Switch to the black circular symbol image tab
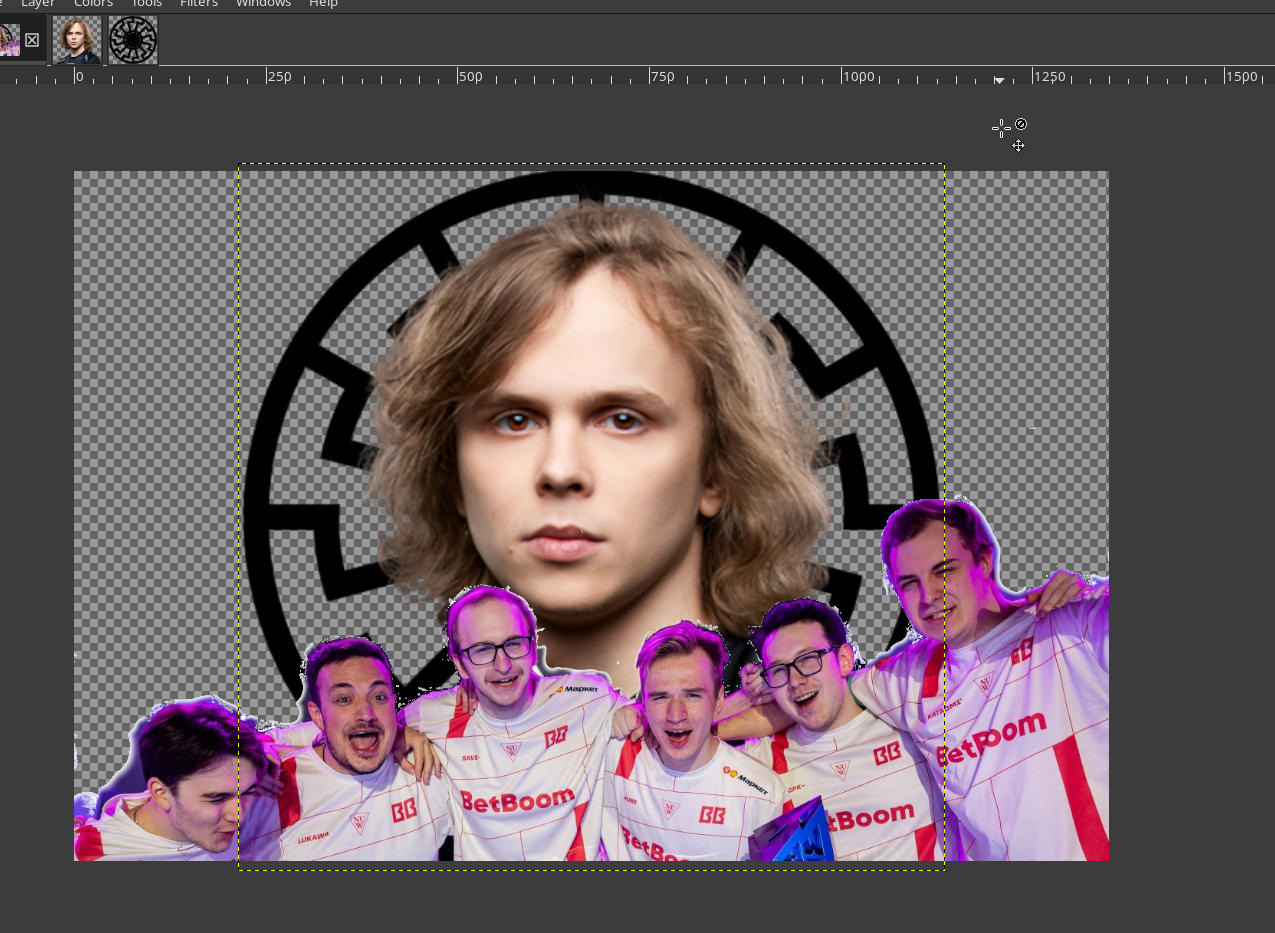The height and width of the screenshot is (933, 1275). (x=133, y=40)
